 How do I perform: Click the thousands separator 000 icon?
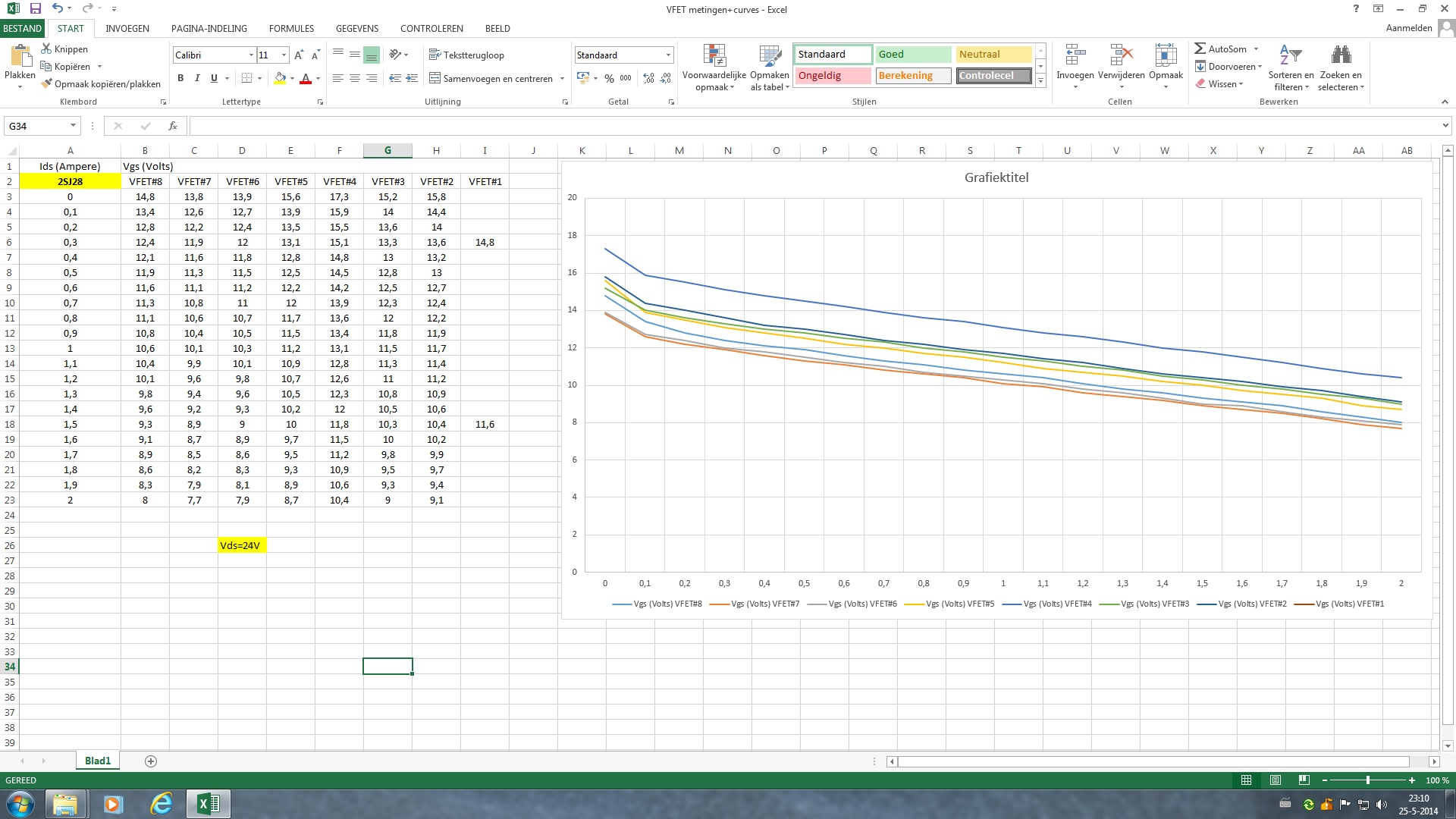pyautogui.click(x=626, y=78)
